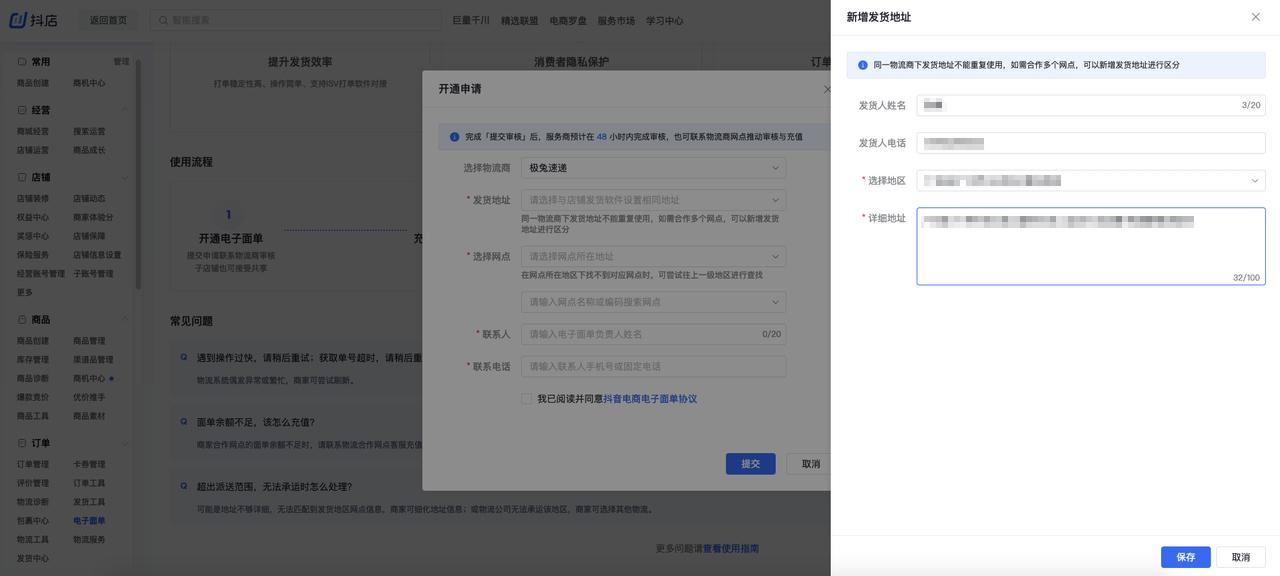This screenshot has height=576, width=1280.
Task: Check the 我已阅读并同意 agreement checkbox
Action: (x=527, y=399)
